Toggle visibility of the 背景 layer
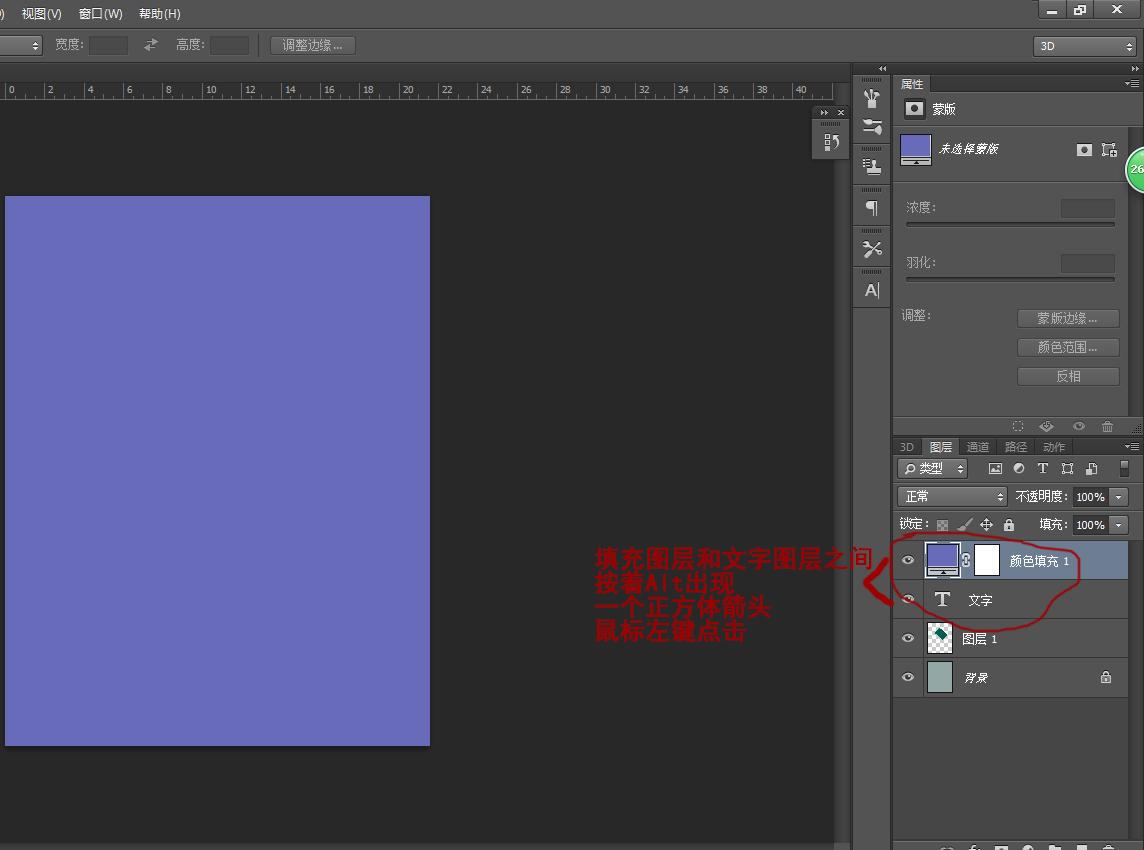1144x850 pixels. click(x=908, y=677)
